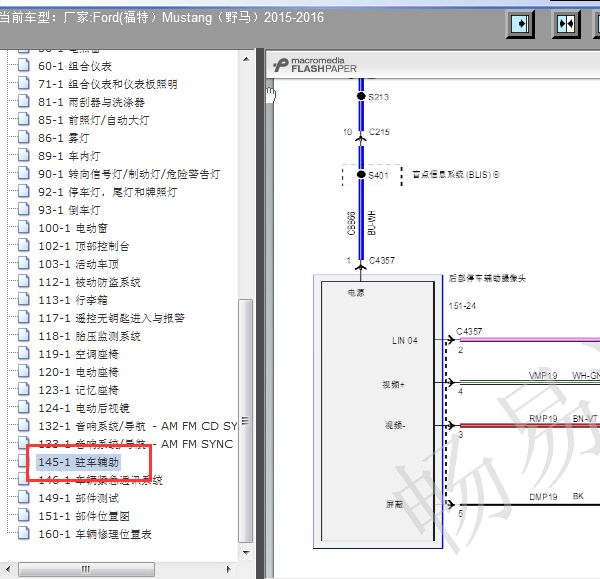Click the tree vertical scrollbar thumb
Screen dimensions: 600x579
click(x=245, y=421)
